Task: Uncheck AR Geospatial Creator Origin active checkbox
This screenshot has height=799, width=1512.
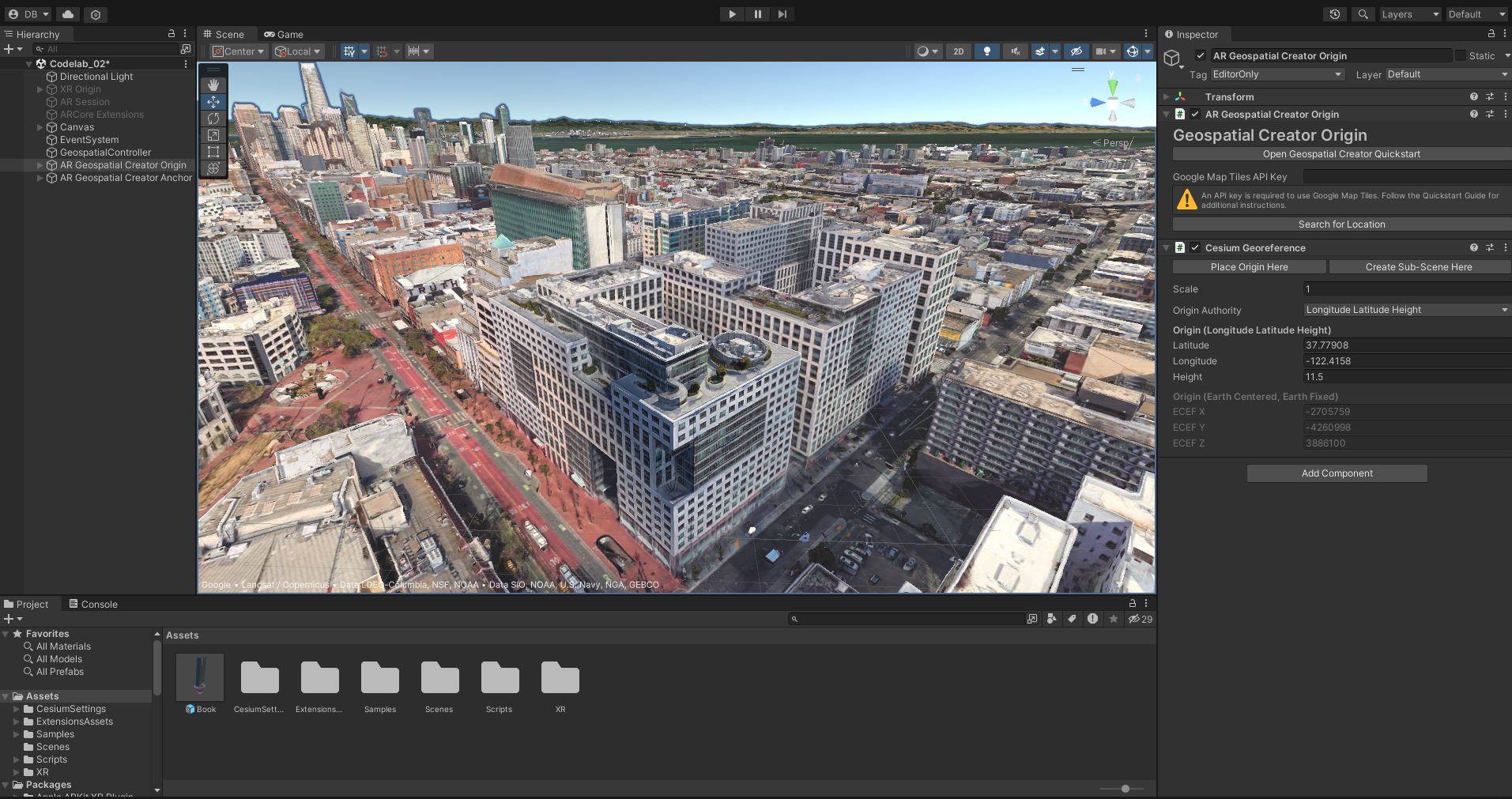Action: coord(1201,56)
